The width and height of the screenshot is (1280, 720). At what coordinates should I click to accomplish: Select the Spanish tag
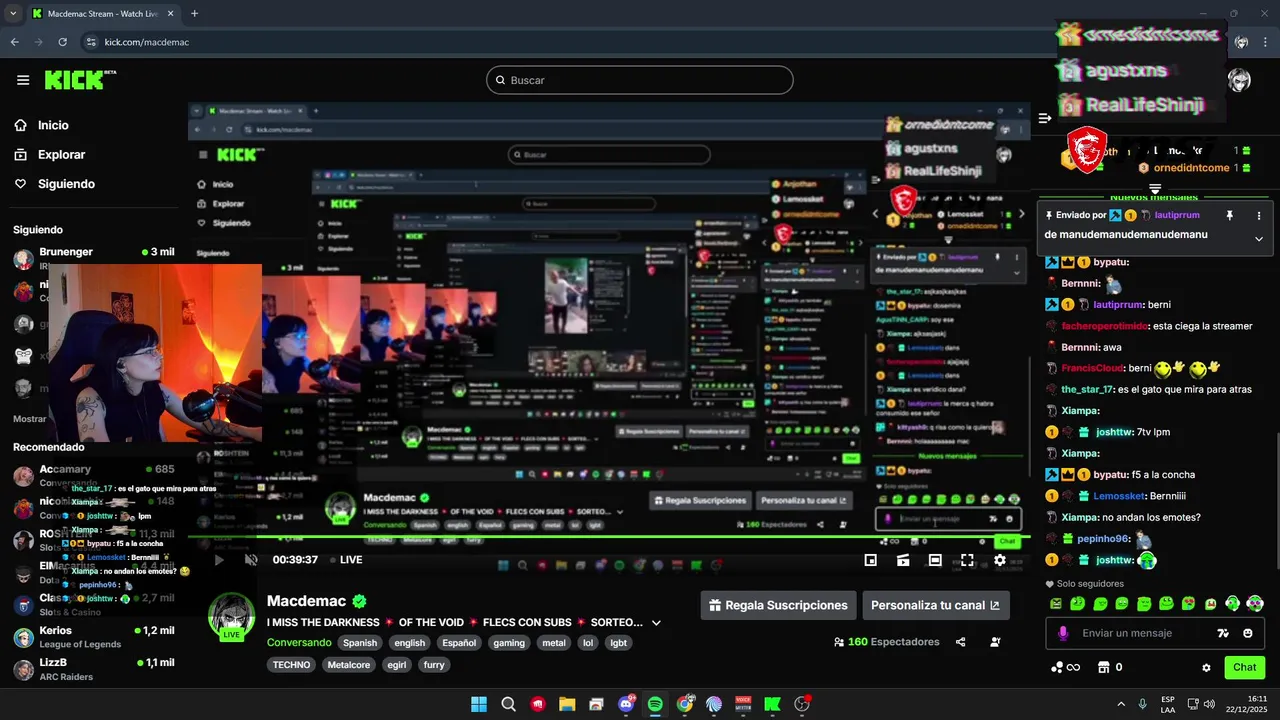[x=360, y=643]
